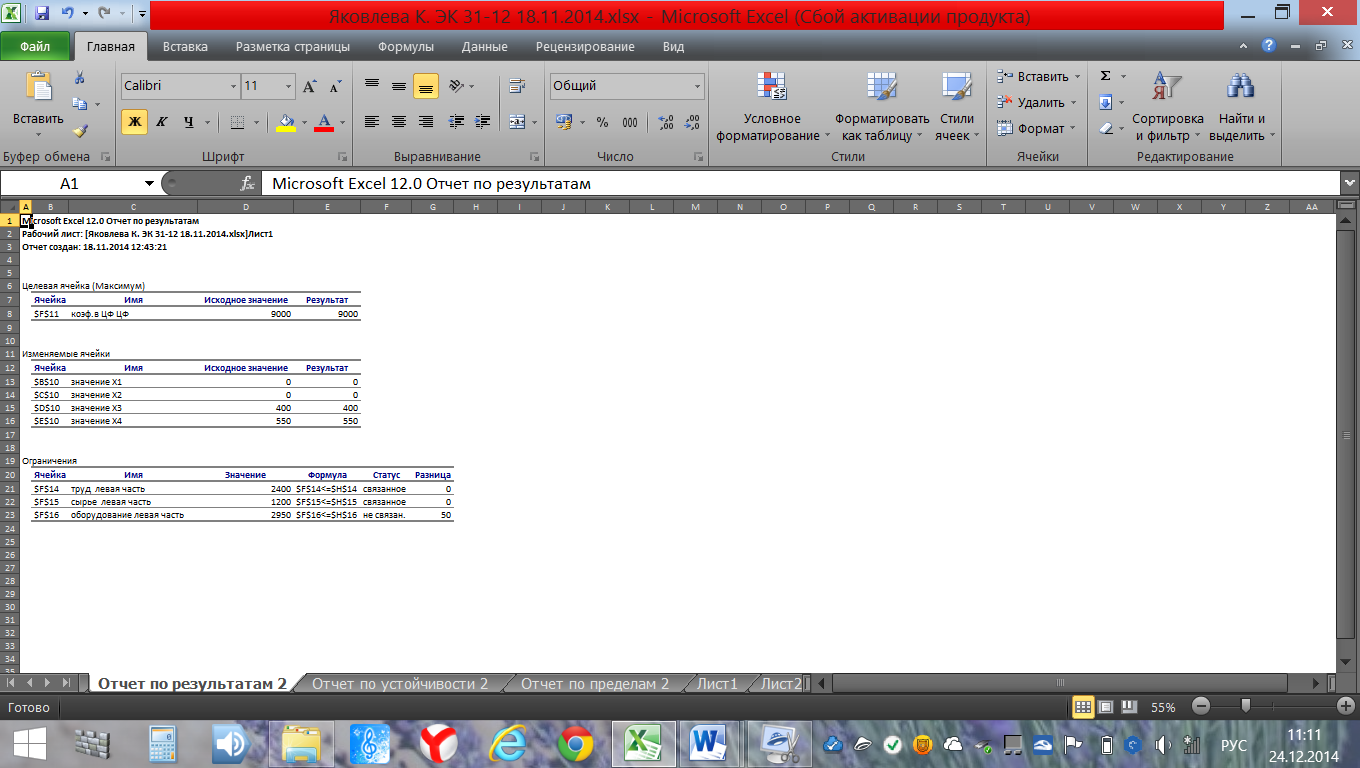Switch to Разметка страницы tab
The height and width of the screenshot is (768, 1360).
293,47
